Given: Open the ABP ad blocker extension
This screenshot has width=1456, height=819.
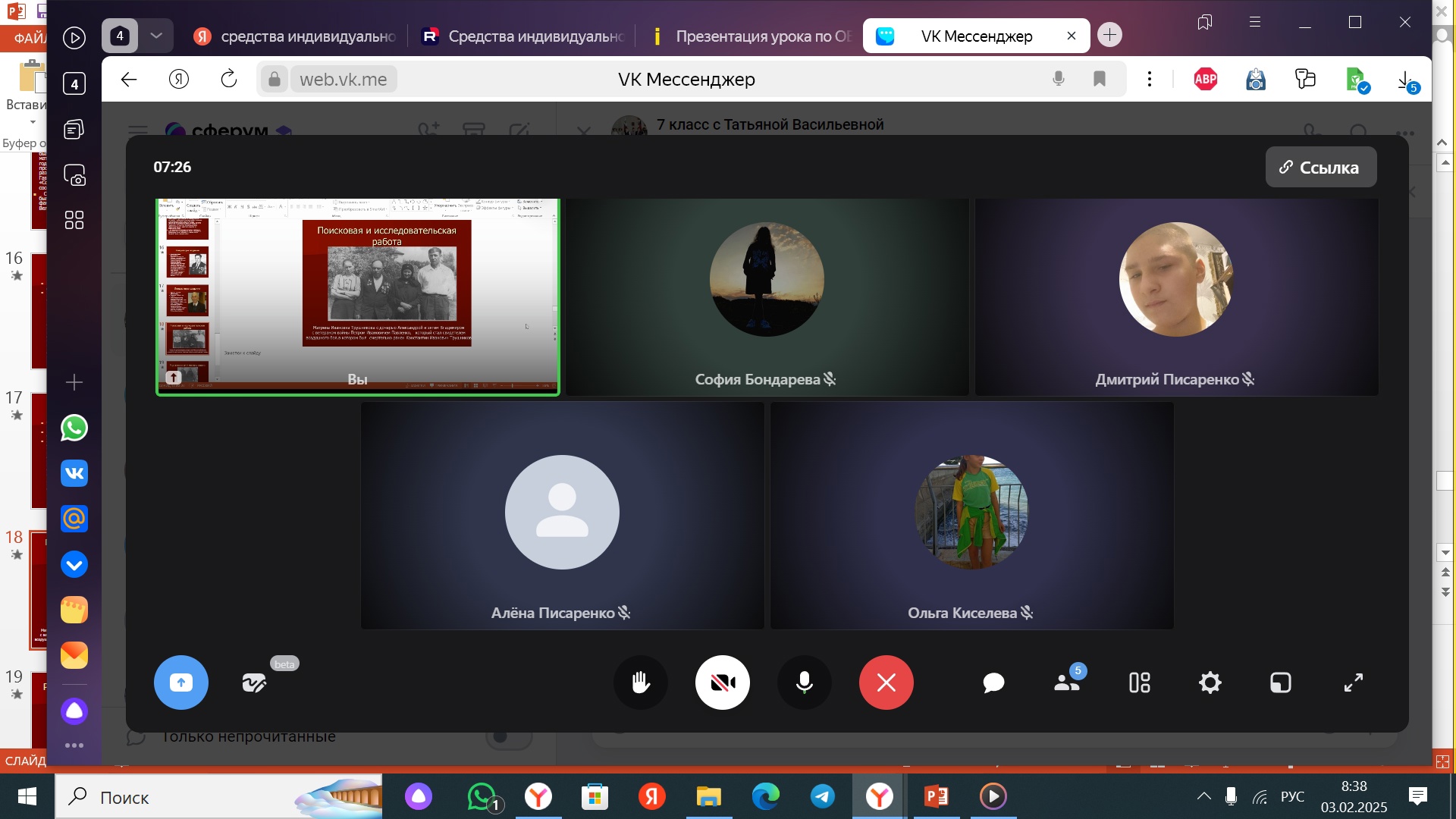Looking at the screenshot, I should (x=1206, y=79).
